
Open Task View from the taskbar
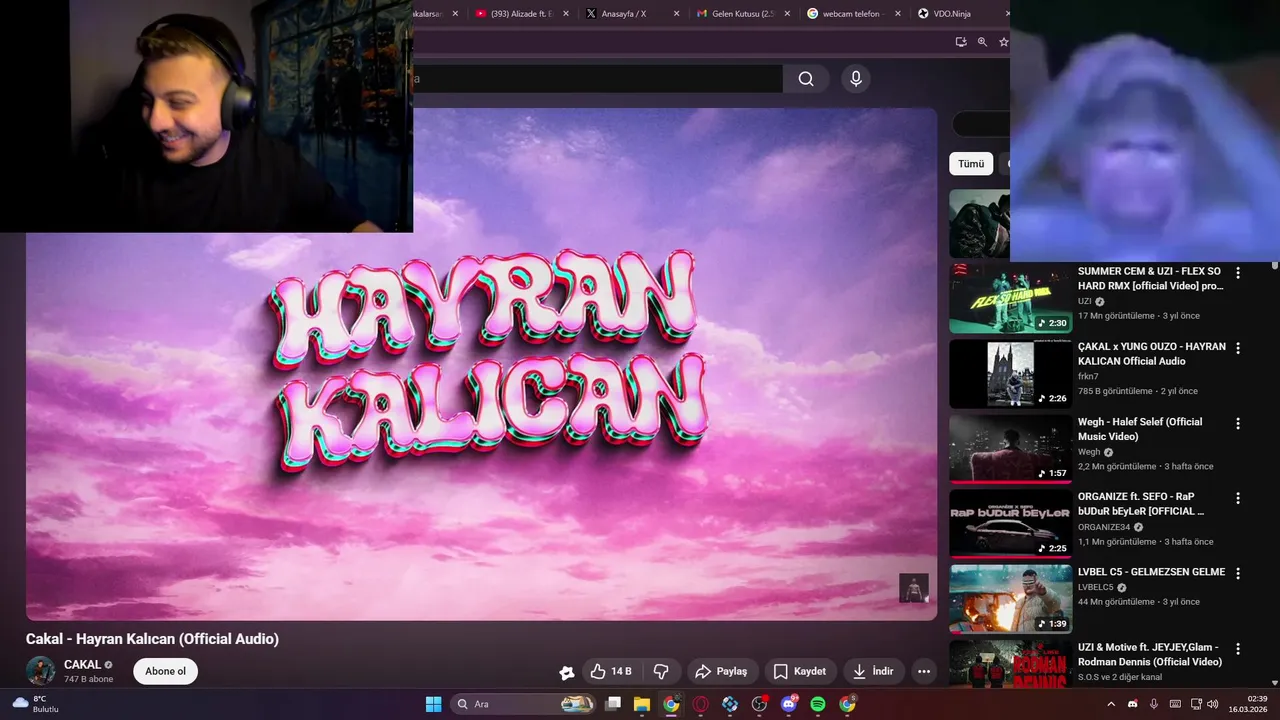[613, 704]
